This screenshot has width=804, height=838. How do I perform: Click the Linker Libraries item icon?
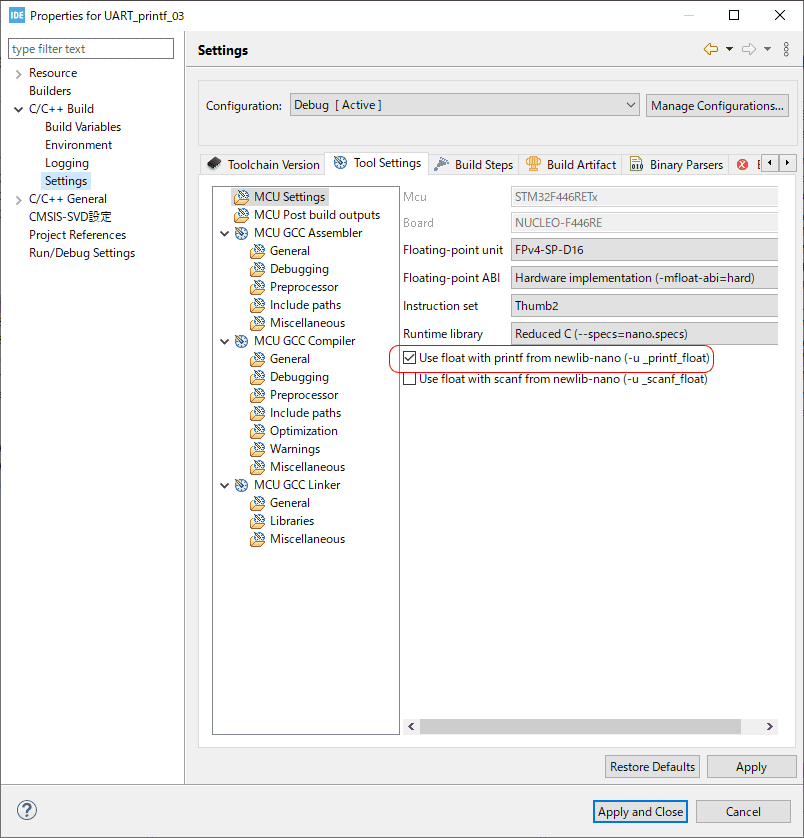pos(258,521)
